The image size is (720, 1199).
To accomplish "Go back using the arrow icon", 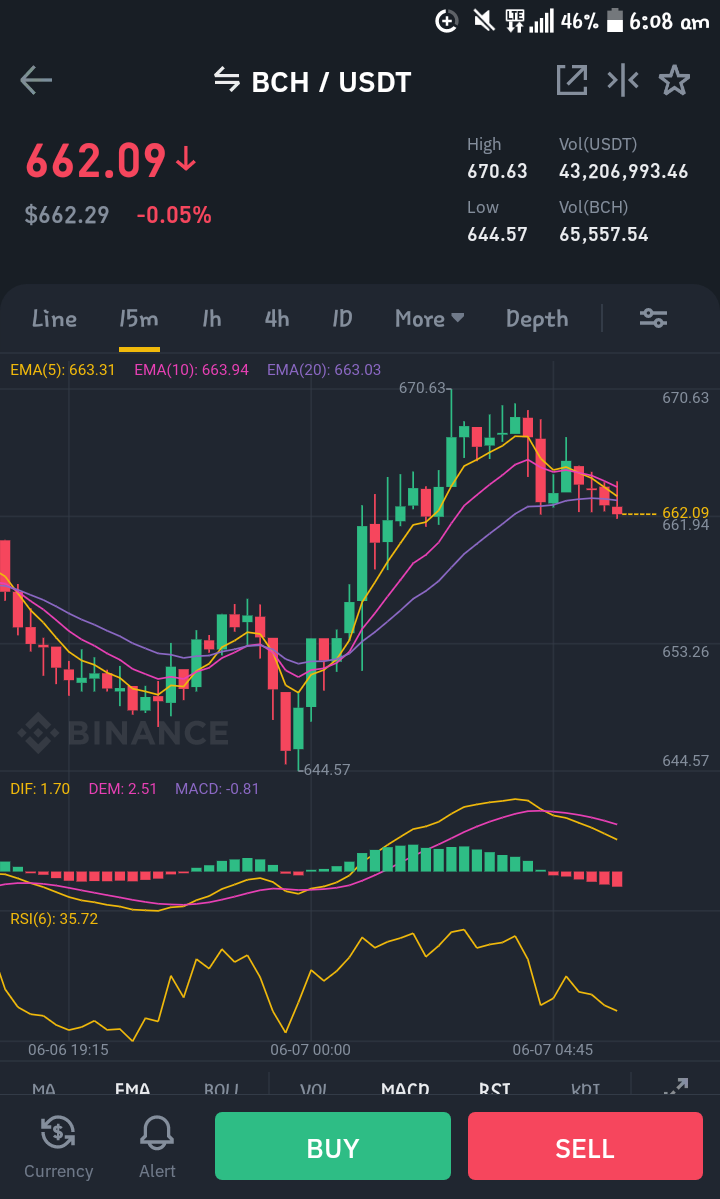I will [x=35, y=80].
